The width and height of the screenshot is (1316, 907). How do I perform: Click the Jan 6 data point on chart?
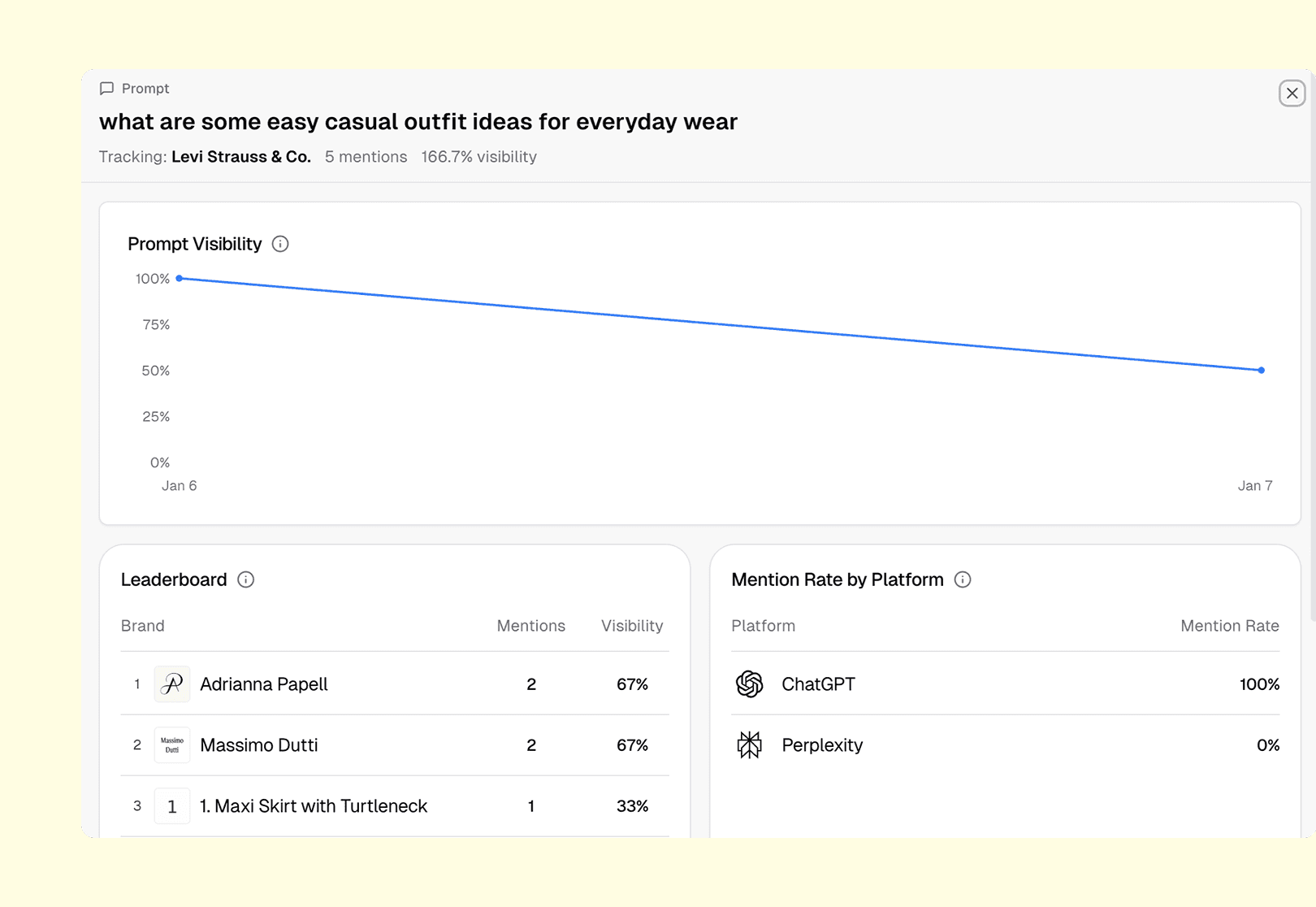[x=180, y=279]
